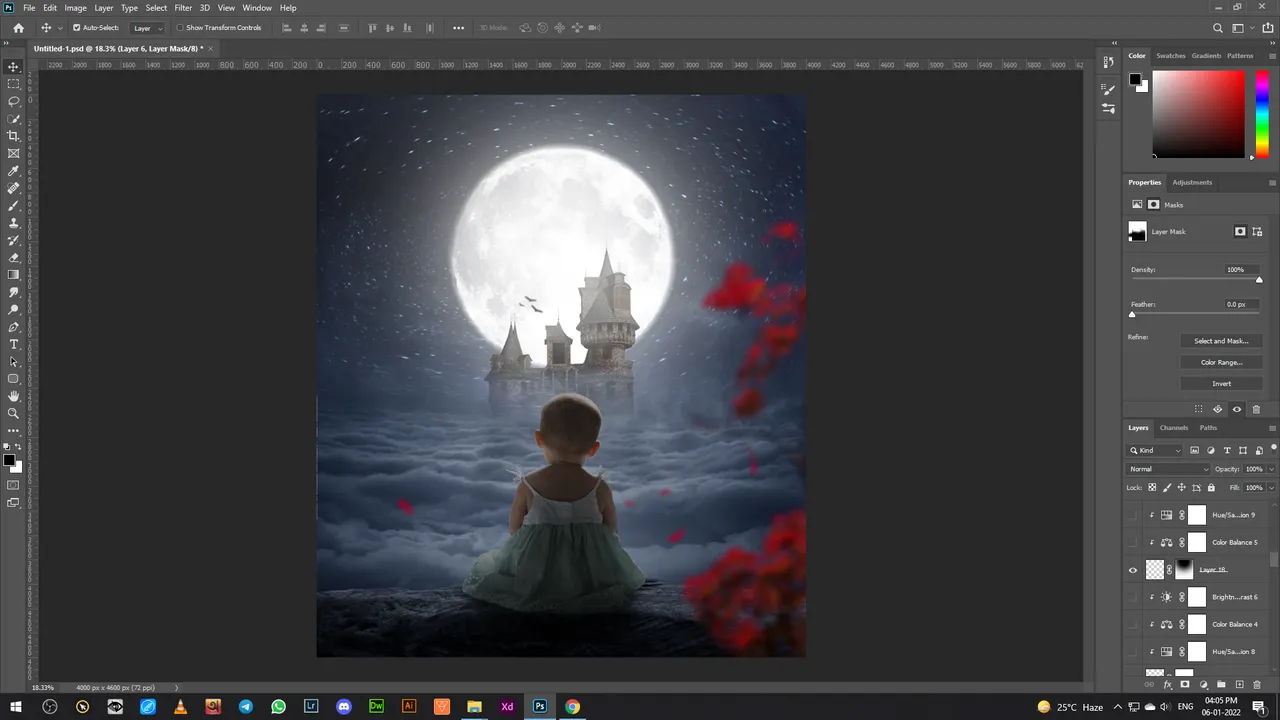Show the Hue/Saturation 9 layer

point(1133,515)
